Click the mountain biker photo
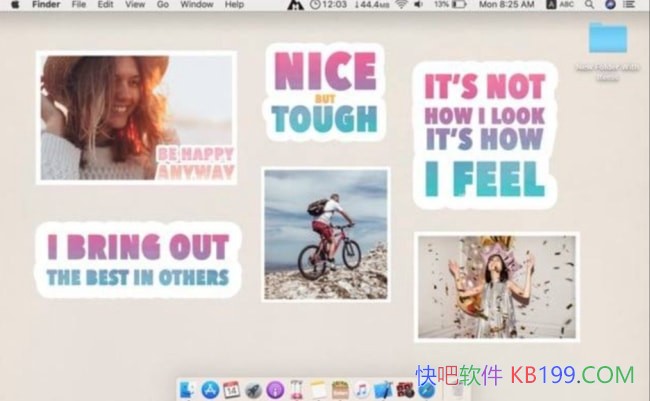This screenshot has width=650, height=401. [325, 234]
